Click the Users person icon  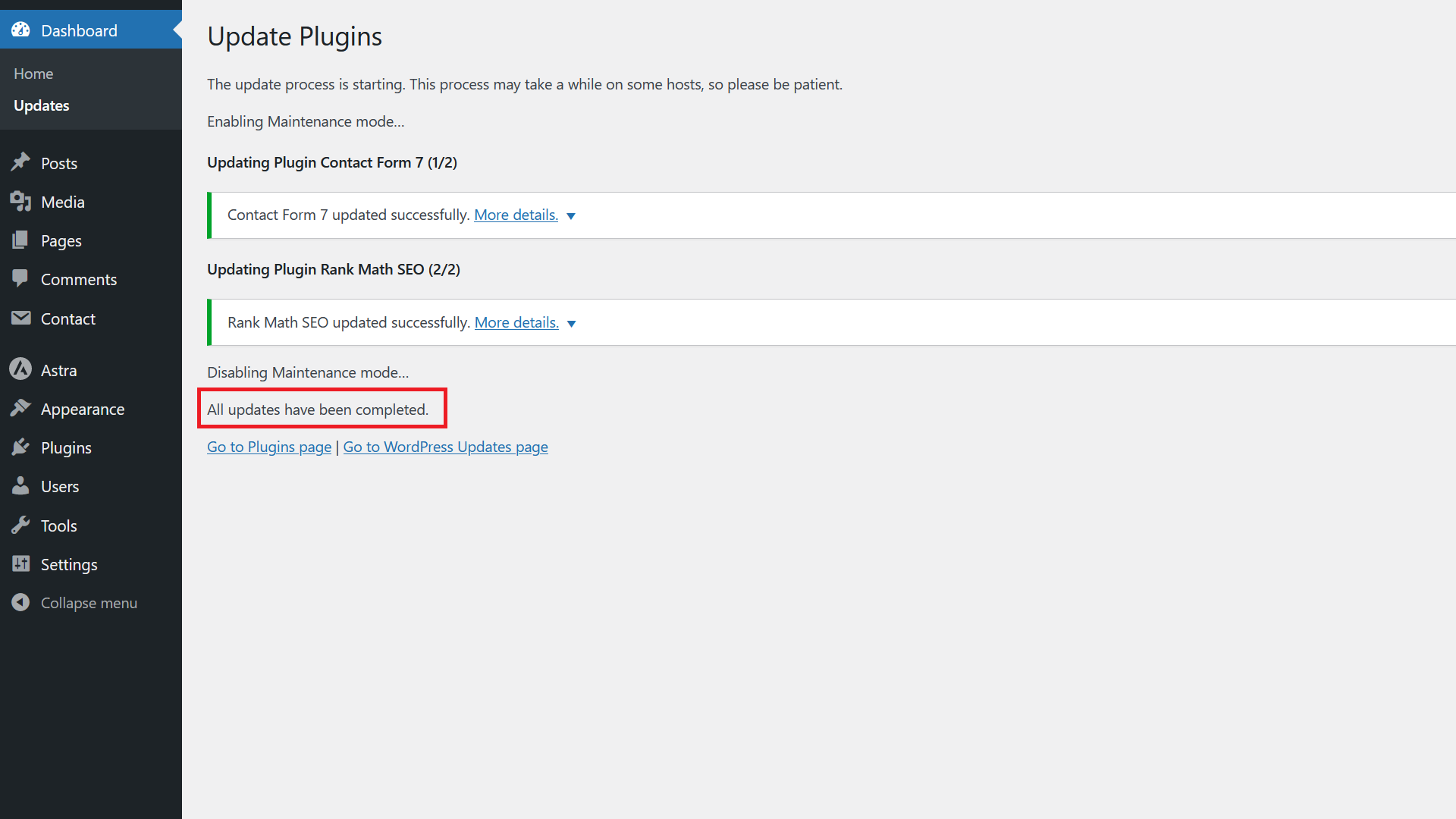20,486
